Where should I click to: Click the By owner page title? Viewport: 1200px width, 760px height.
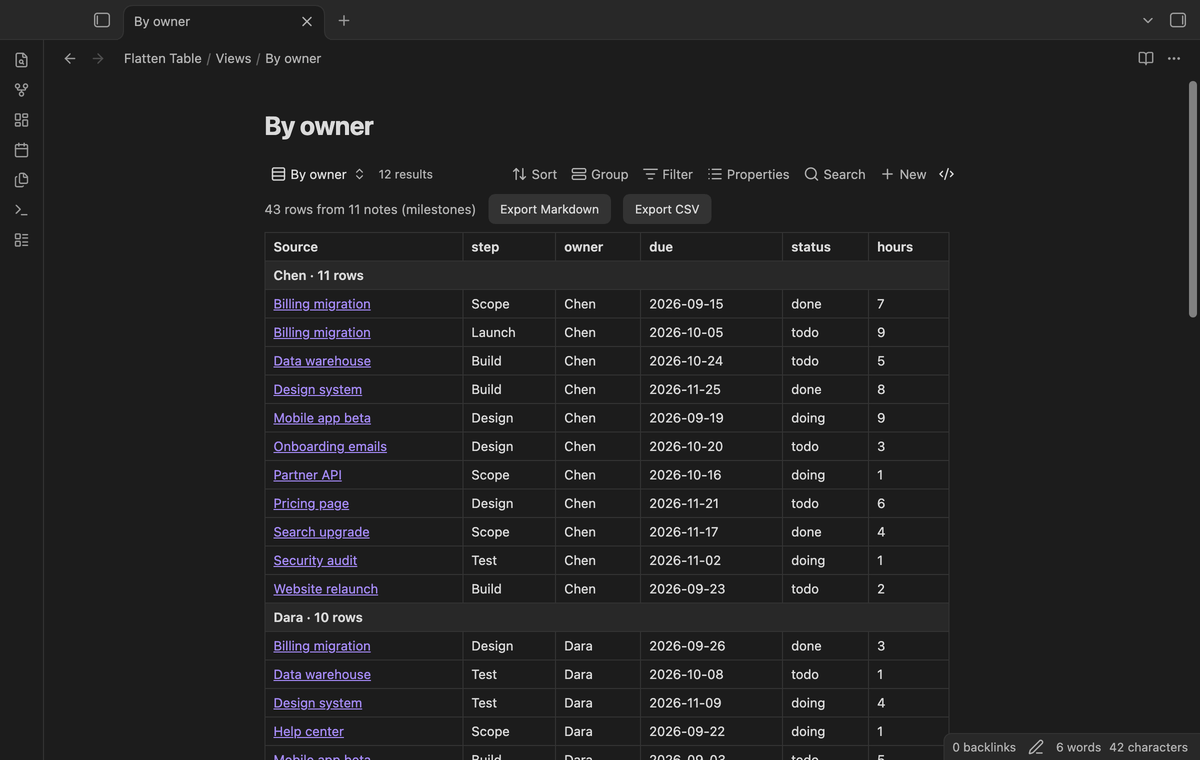319,126
